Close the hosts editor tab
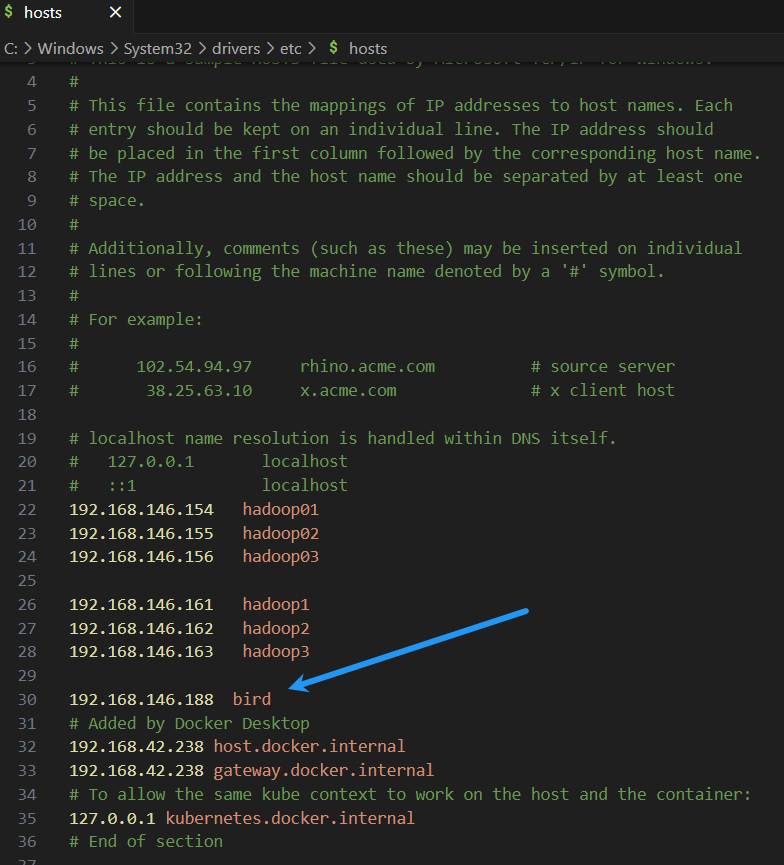The width and height of the screenshot is (784, 865). coord(115,12)
